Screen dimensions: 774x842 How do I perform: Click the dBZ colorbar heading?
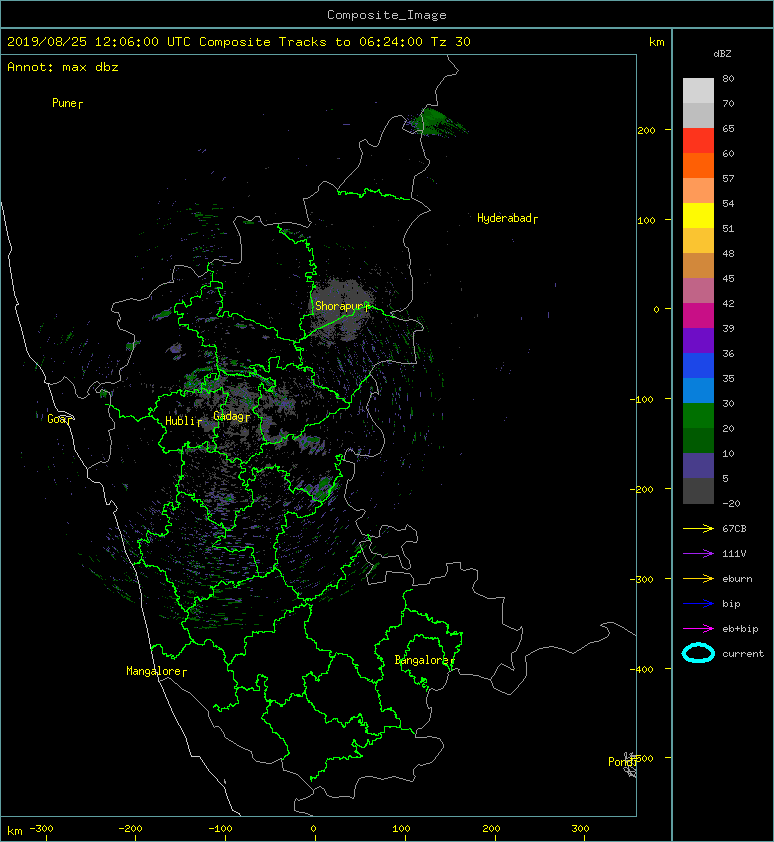[722, 54]
